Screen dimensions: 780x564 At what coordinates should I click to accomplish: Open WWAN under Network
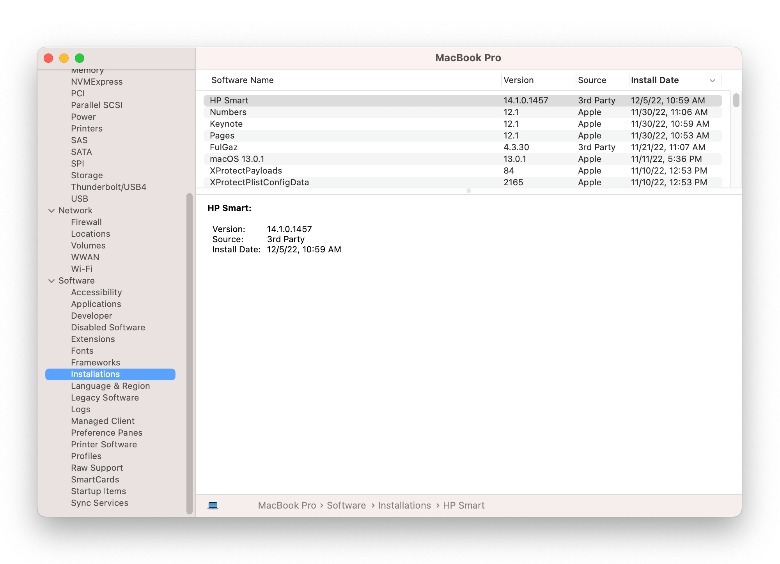tap(85, 257)
